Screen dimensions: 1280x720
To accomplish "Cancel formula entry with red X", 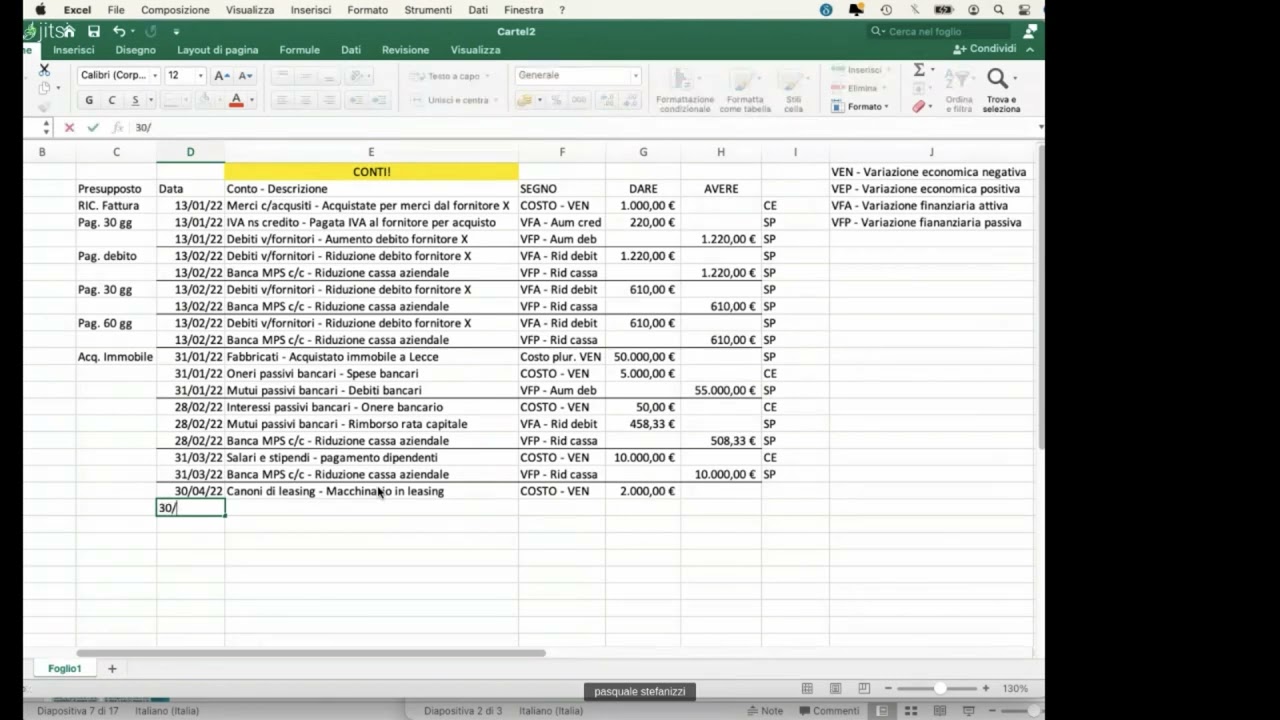I will (69, 127).
